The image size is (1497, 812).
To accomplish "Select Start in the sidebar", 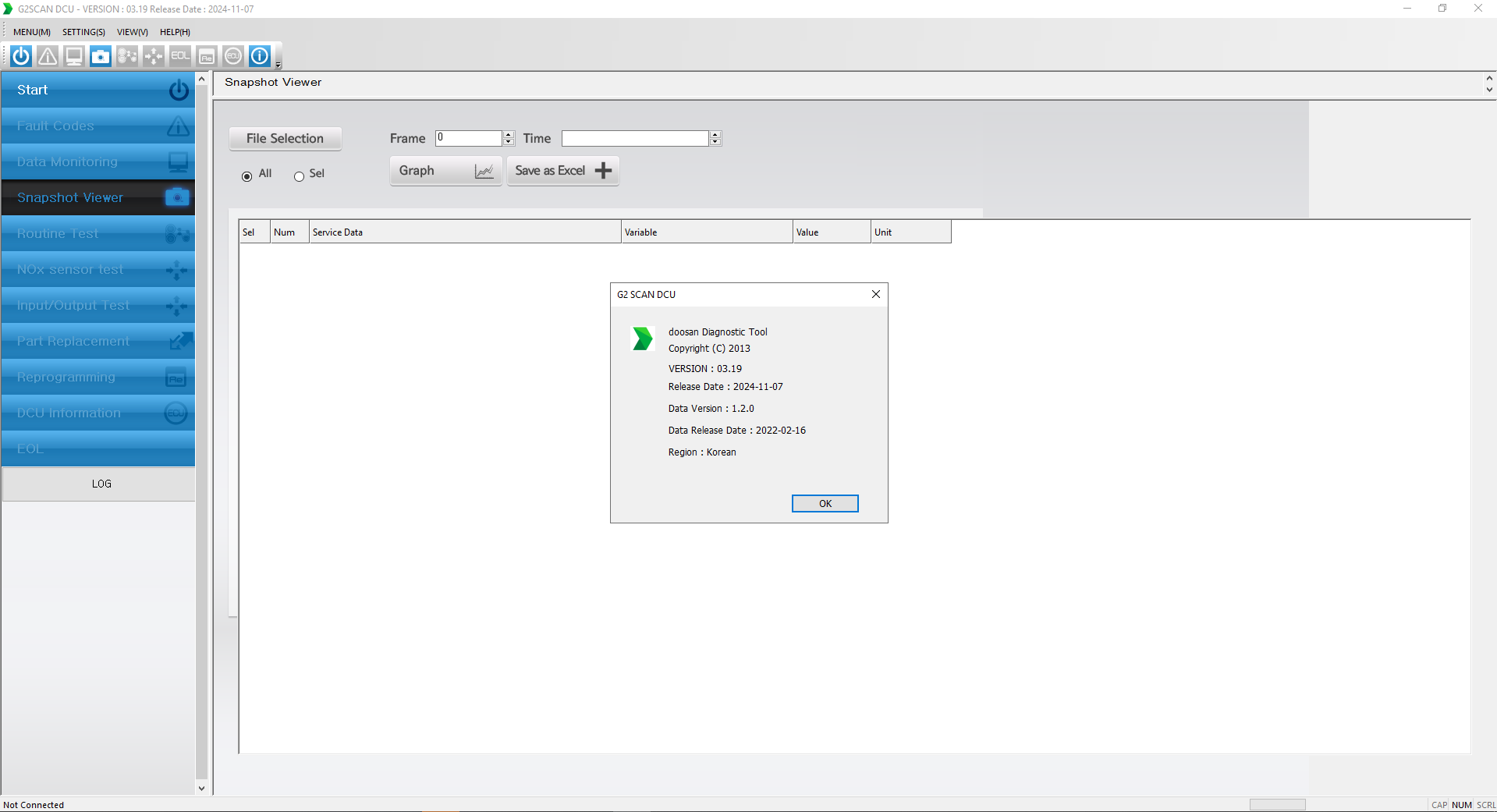I will 98,90.
